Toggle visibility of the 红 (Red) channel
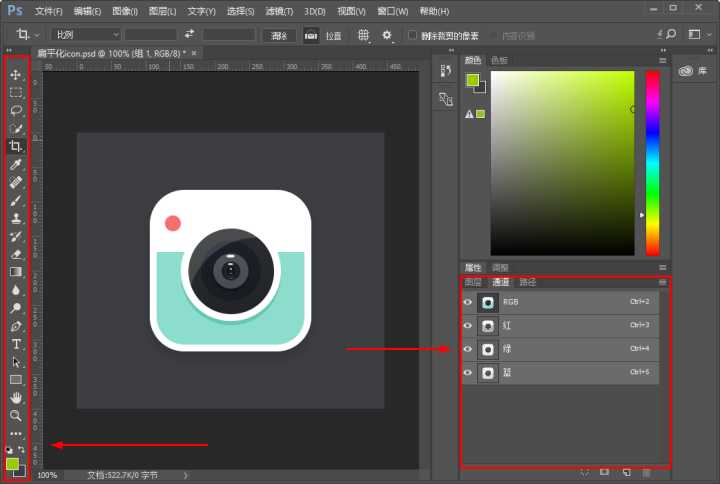Screen dimensions: 720x484 pyautogui.click(x=468, y=326)
